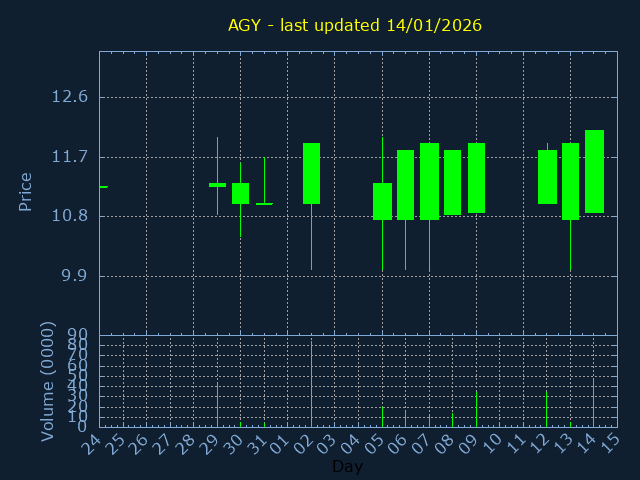Image resolution: width=640 pixels, height=480 pixels.
Task: Click the day 05 candlestick body
Action: pos(382,201)
